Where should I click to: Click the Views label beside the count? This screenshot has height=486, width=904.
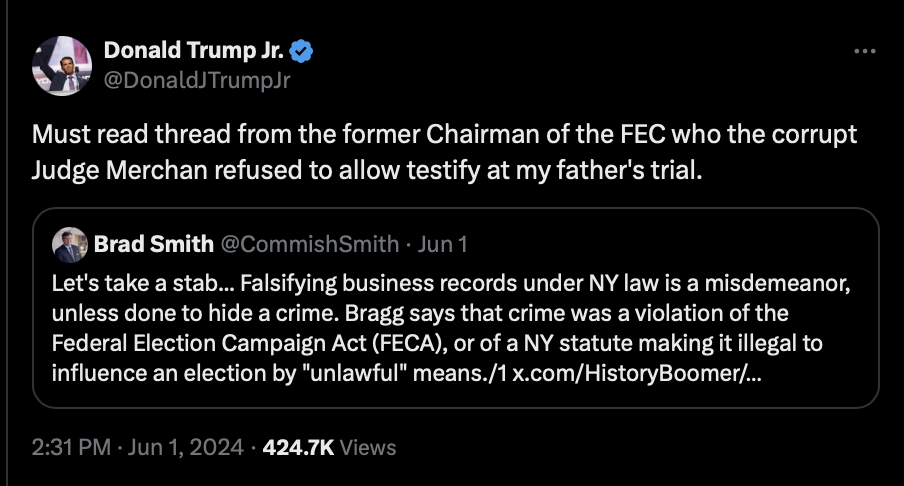368,448
